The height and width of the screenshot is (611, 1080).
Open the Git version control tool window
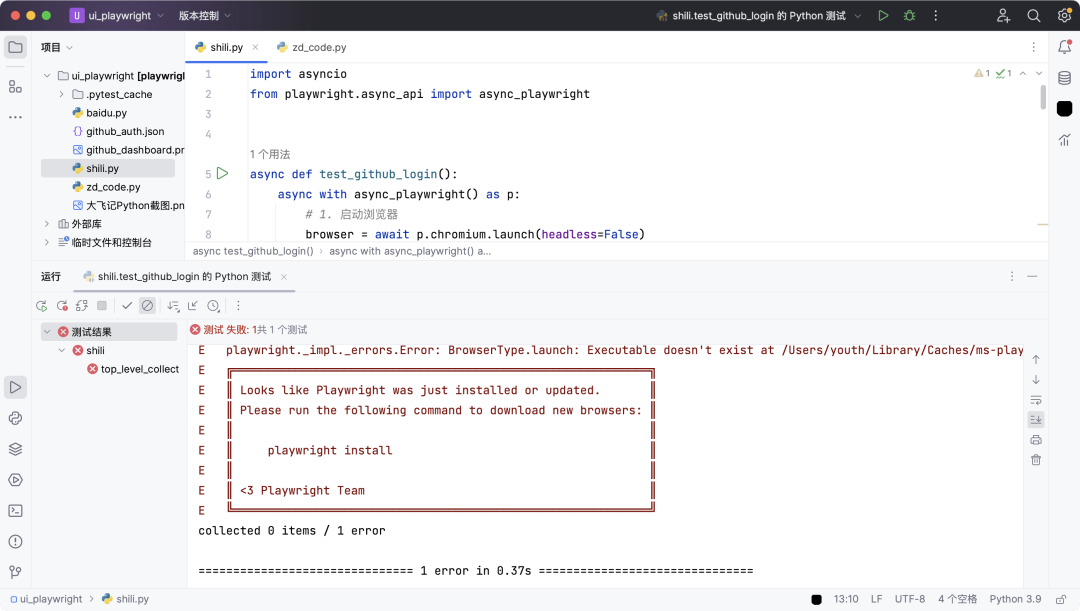[x=15, y=572]
